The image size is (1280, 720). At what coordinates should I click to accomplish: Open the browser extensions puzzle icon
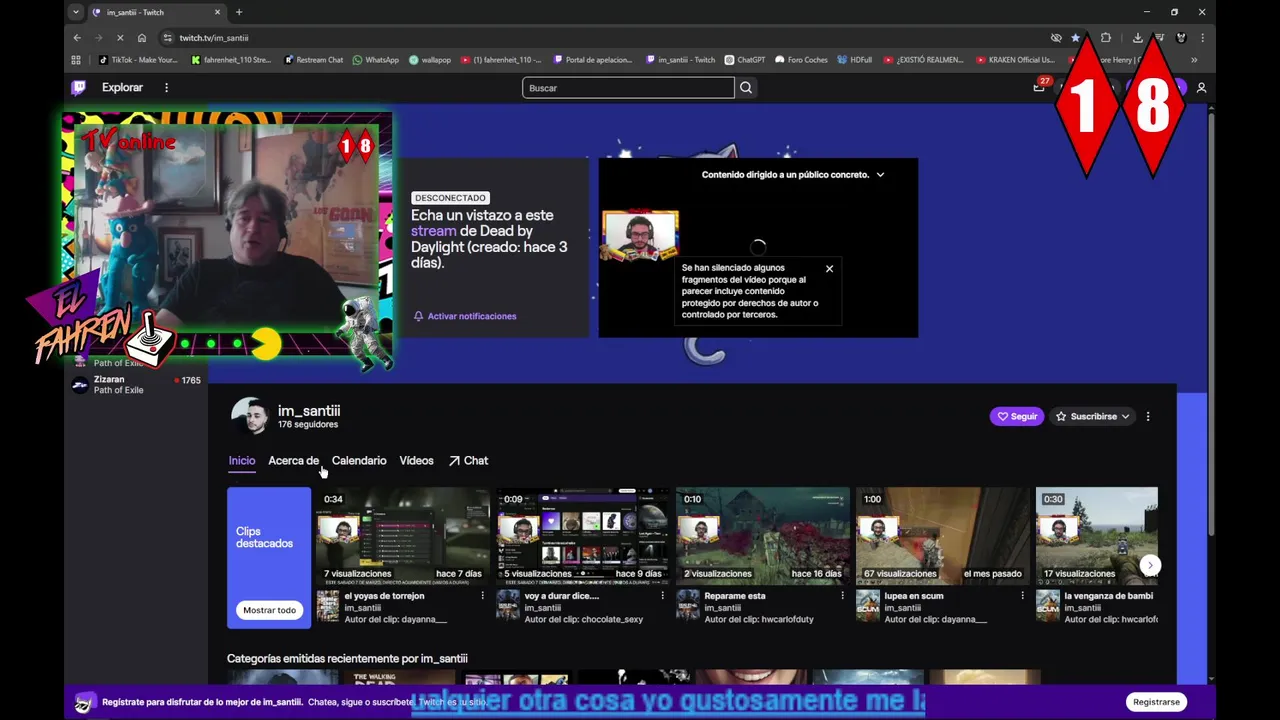[x=1105, y=38]
